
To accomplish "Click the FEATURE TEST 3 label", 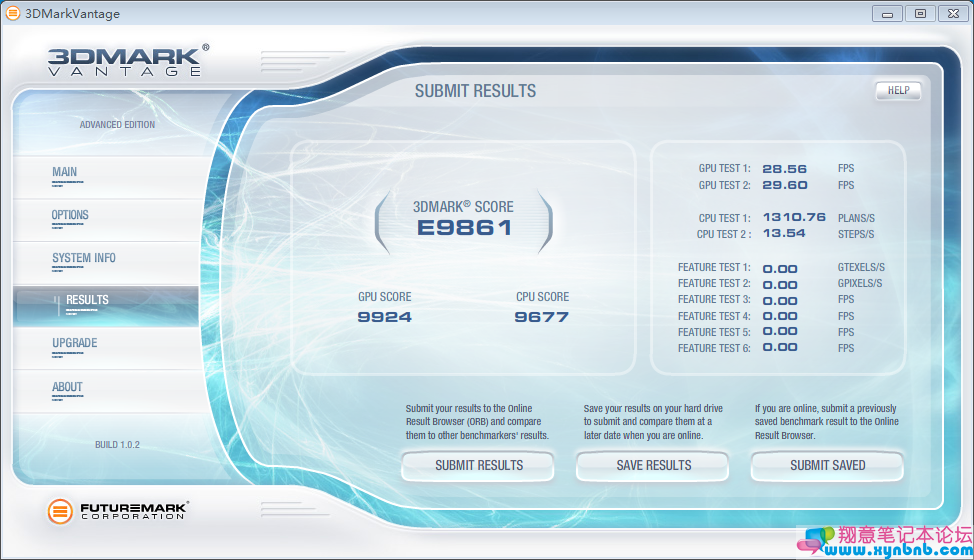I will [714, 300].
